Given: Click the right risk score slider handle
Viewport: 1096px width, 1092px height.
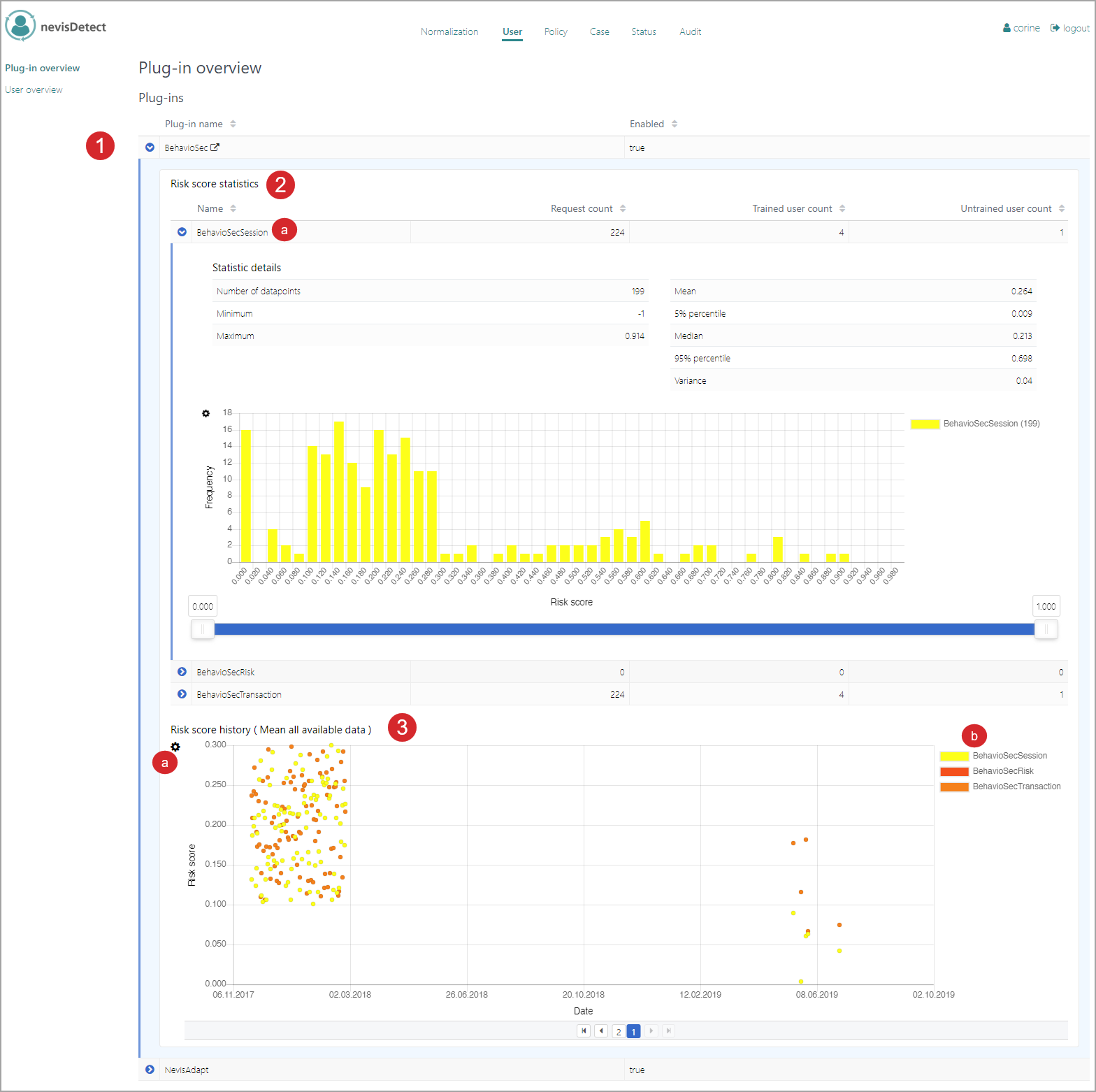Looking at the screenshot, I should [x=1046, y=629].
